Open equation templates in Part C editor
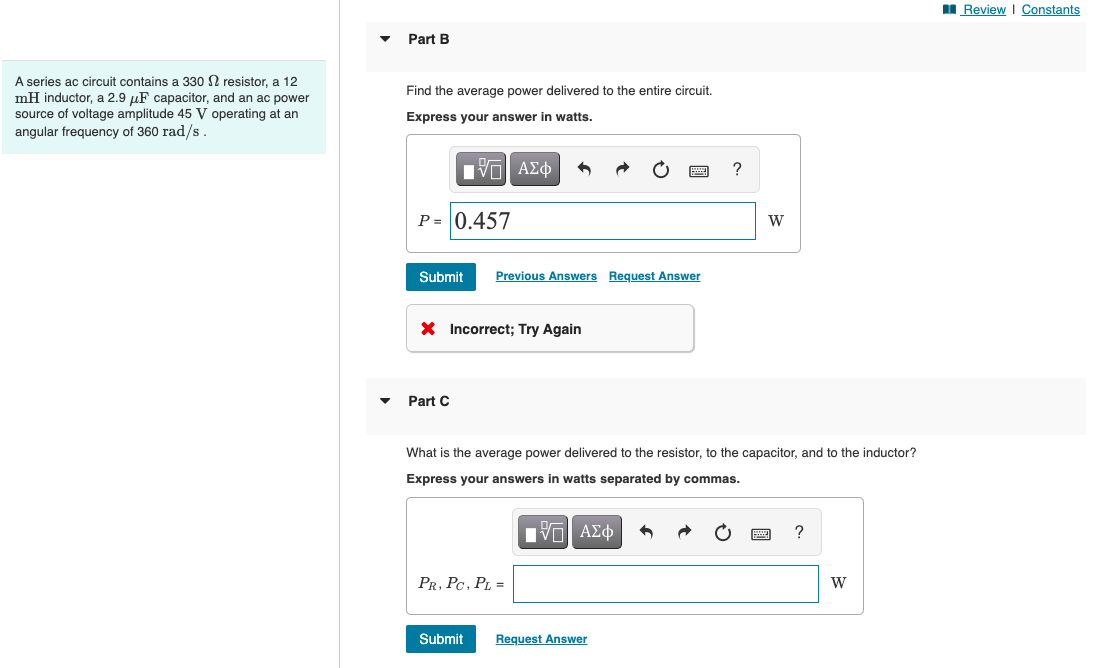Viewport: 1096px width, 668px height. 543,532
